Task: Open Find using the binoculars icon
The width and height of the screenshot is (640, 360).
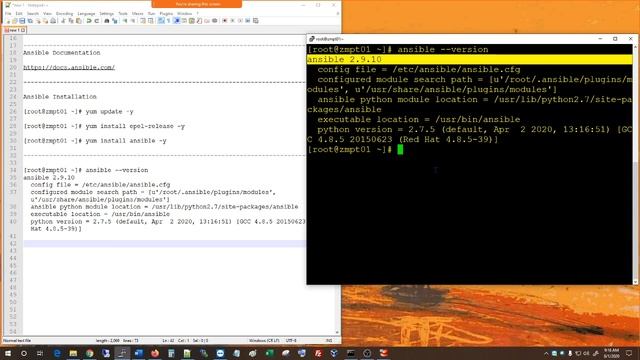Action: (107, 21)
